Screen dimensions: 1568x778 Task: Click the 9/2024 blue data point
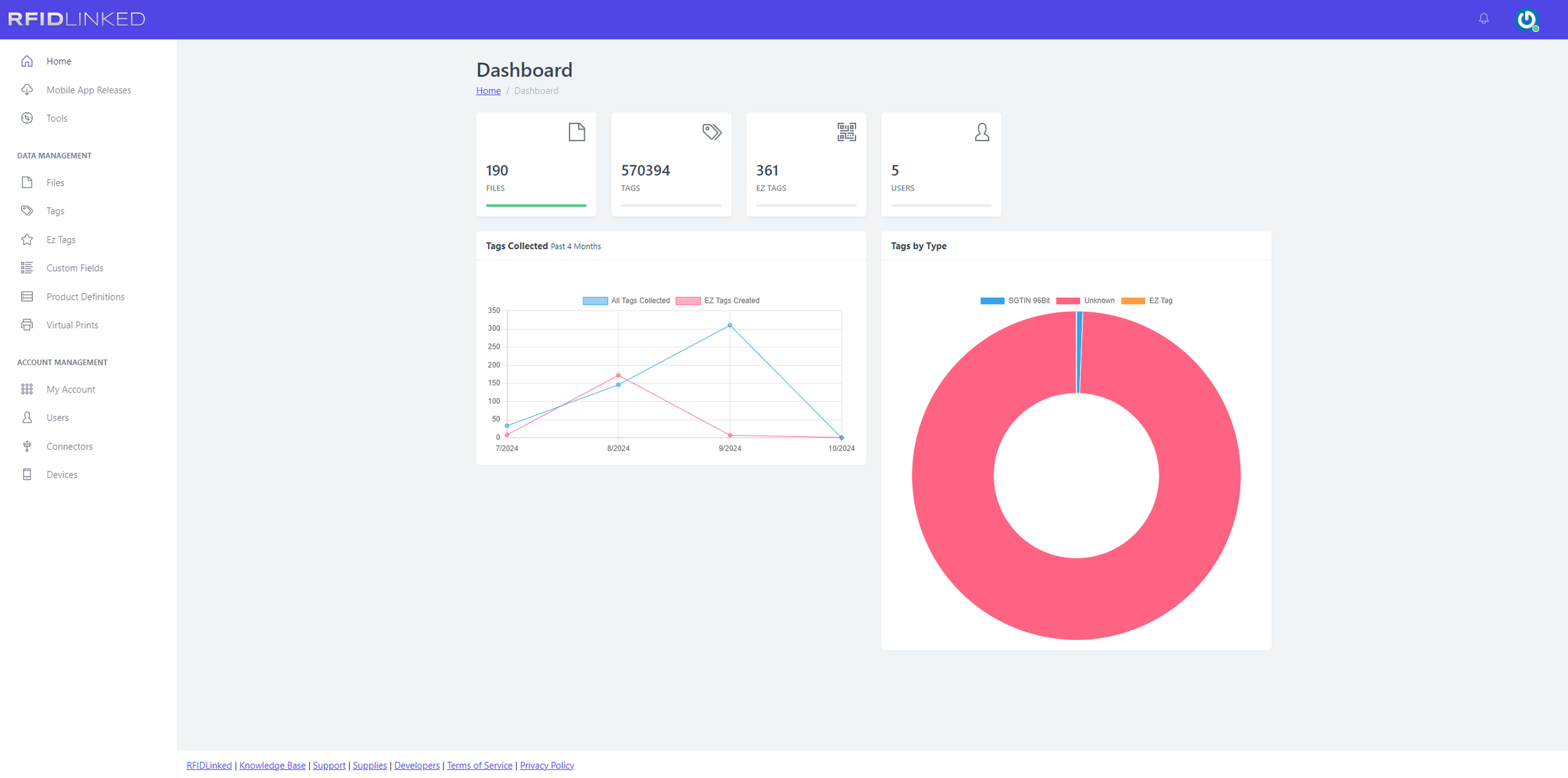pyautogui.click(x=729, y=325)
